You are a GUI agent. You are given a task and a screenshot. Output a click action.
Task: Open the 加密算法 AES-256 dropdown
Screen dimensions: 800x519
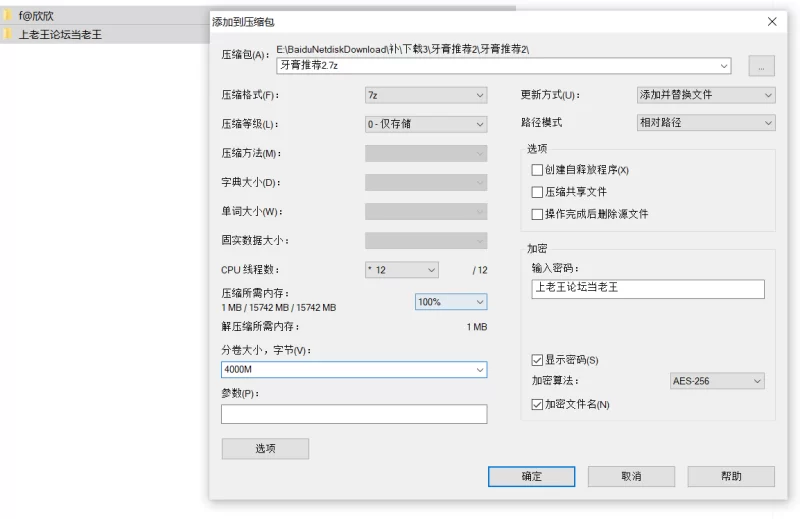(717, 381)
